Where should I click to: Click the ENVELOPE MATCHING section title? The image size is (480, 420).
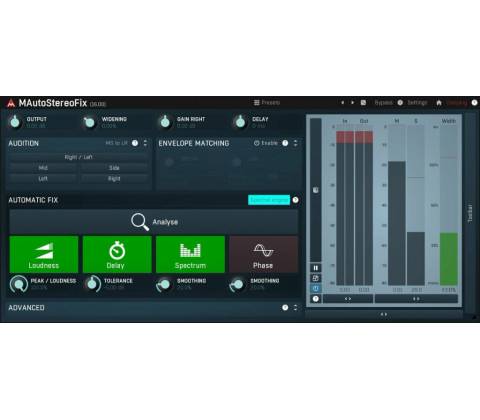pyautogui.click(x=194, y=143)
